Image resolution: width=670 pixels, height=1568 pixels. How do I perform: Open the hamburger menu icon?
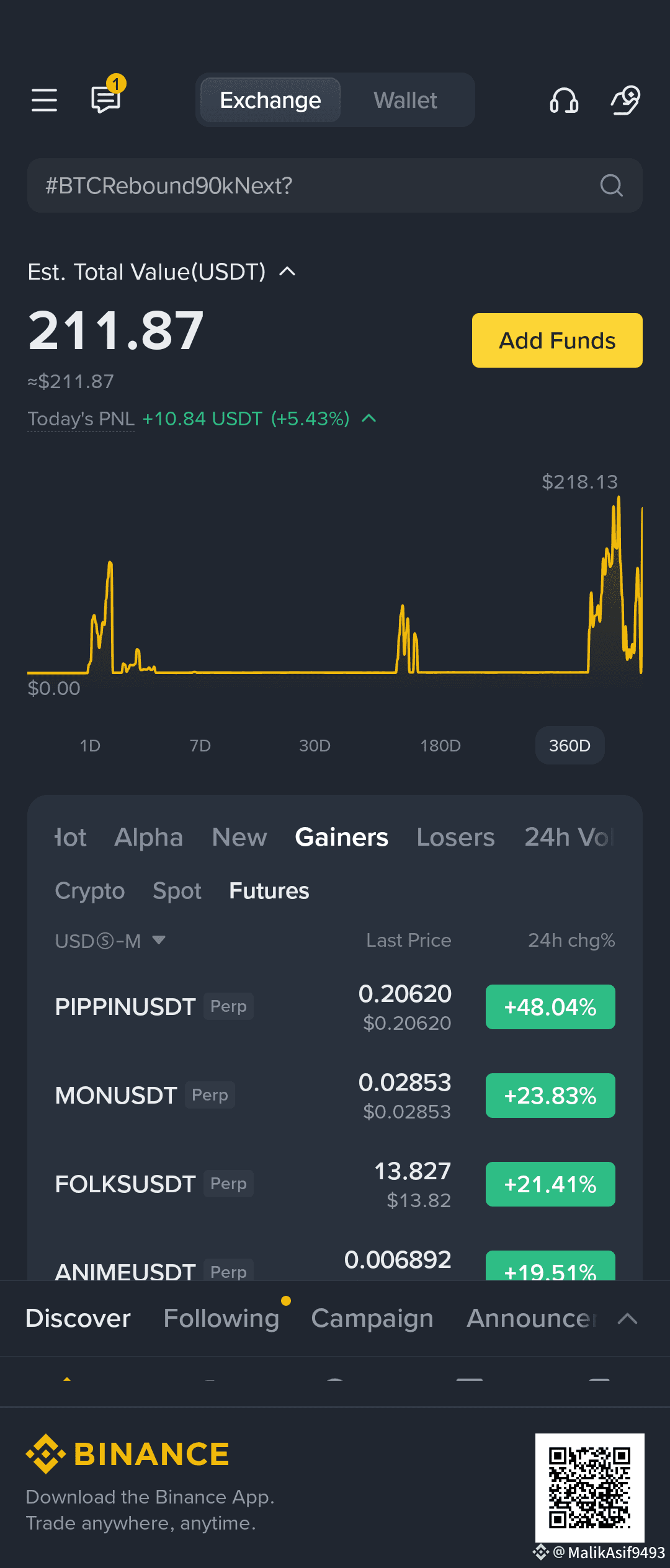coord(44,100)
